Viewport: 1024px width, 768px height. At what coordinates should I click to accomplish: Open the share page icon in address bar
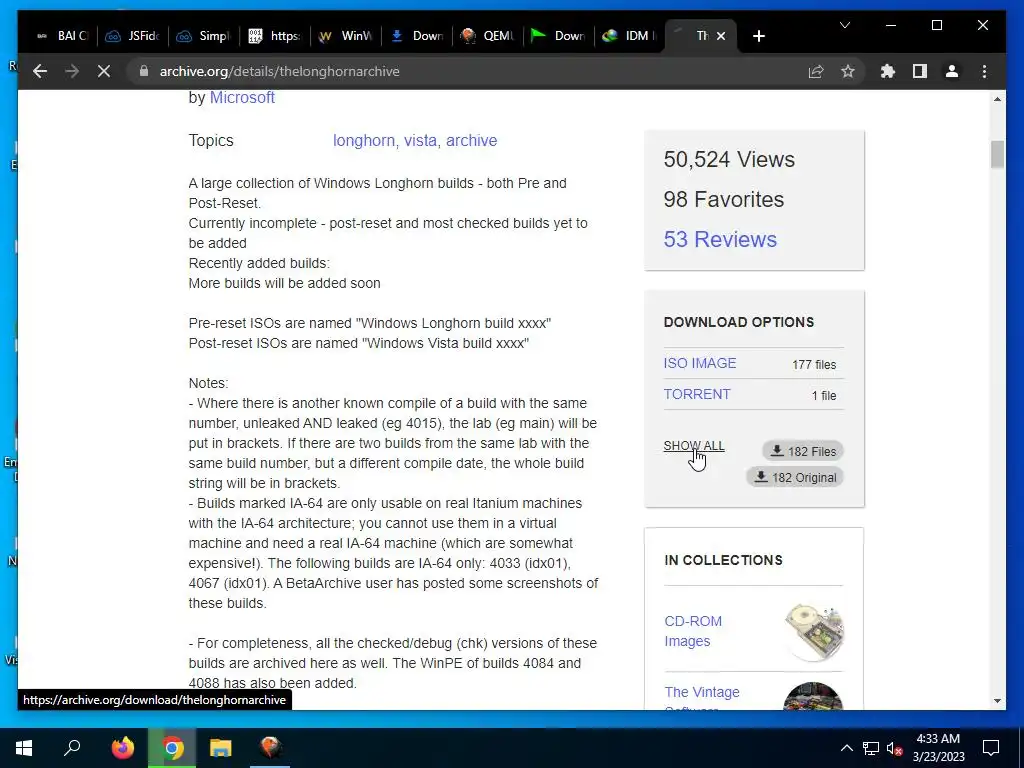tap(816, 71)
